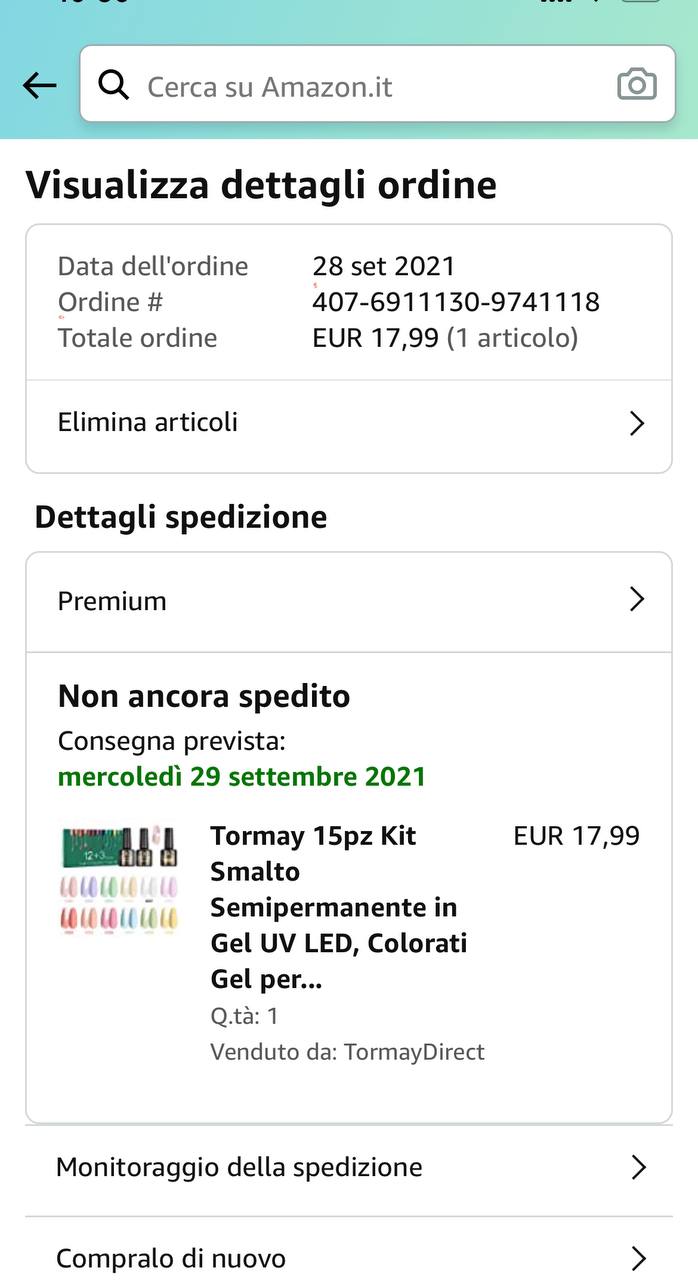This screenshot has width=698, height=1280.
Task: Select the Premium shipping row
Action: (x=112, y=601)
